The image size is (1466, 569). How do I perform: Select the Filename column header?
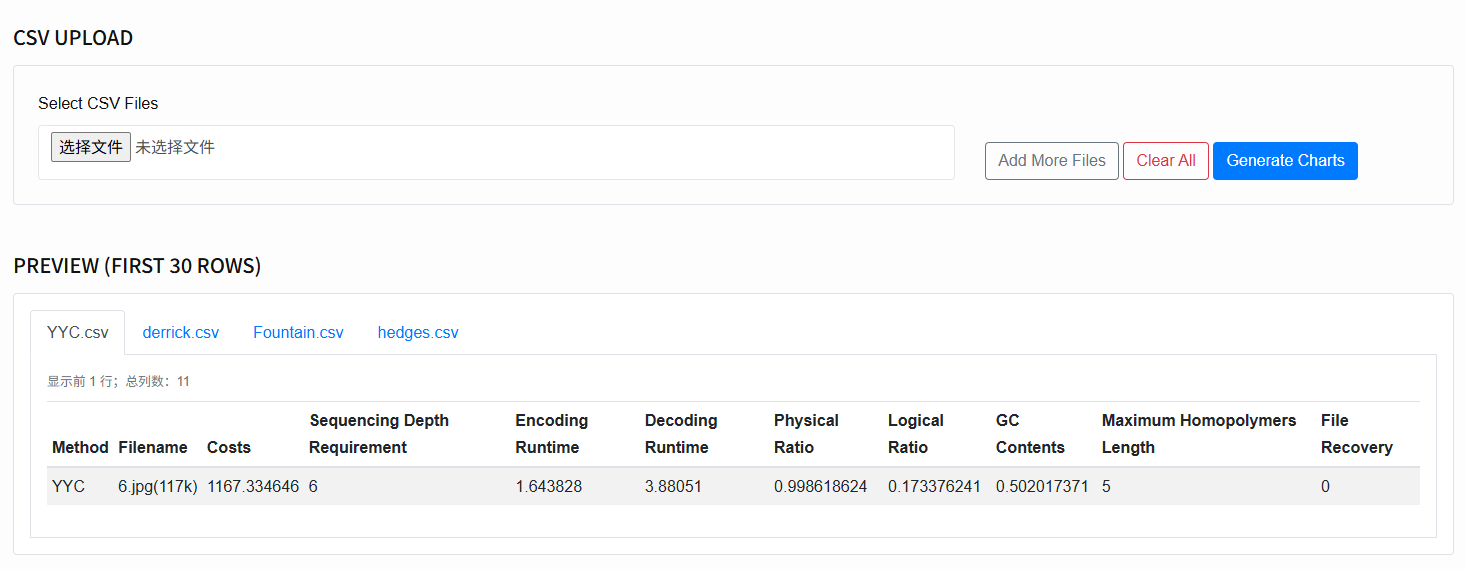153,447
